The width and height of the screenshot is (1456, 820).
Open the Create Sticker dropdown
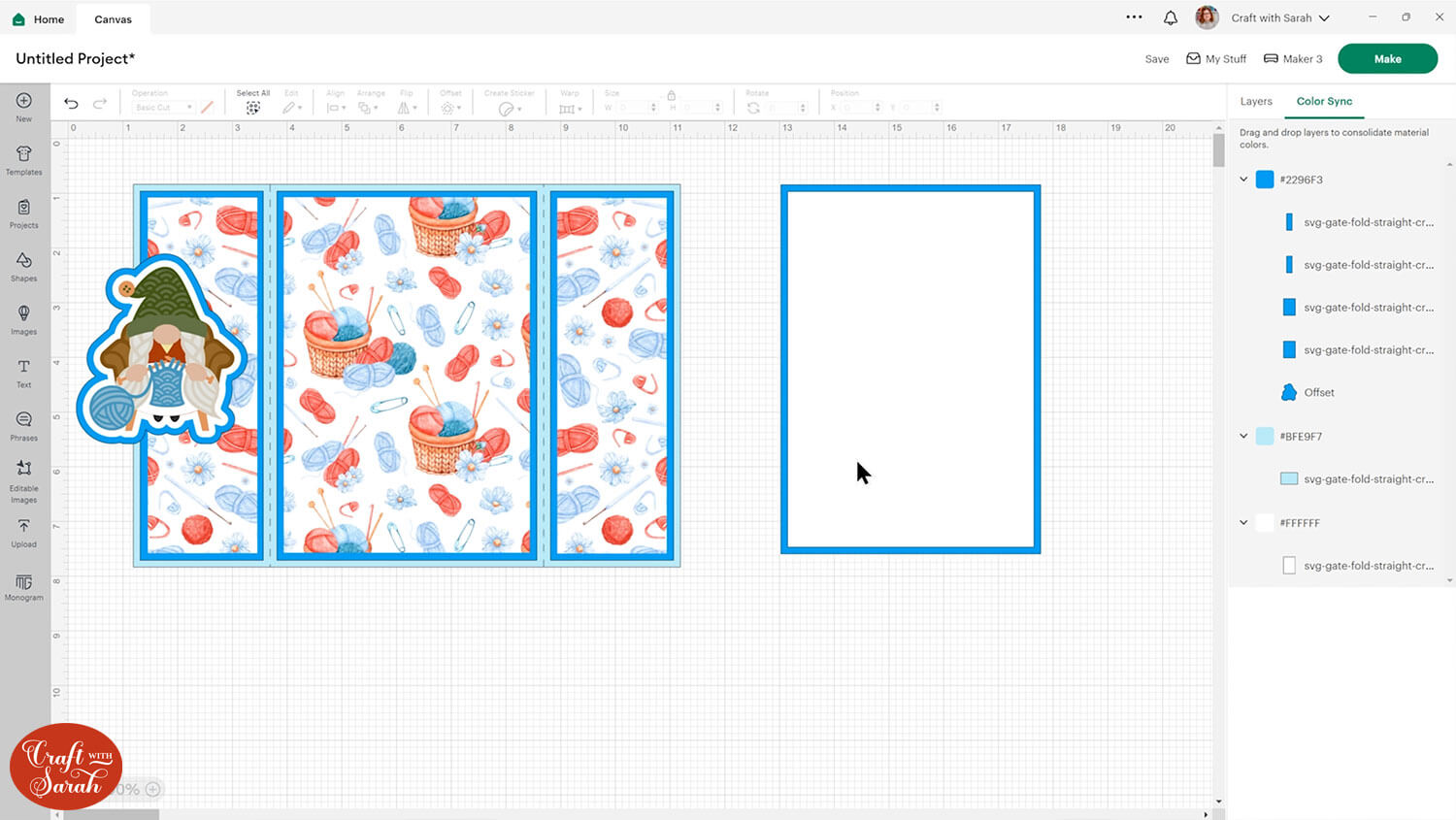pos(510,109)
